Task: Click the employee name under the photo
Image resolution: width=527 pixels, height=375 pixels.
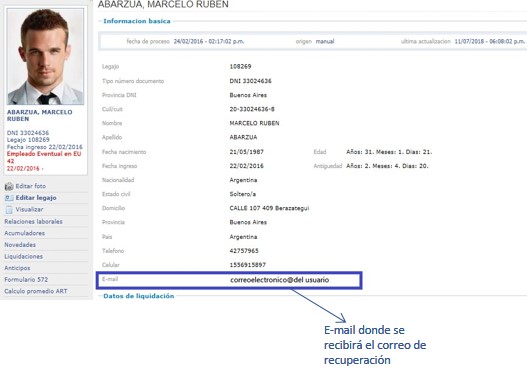Action: click(x=39, y=115)
